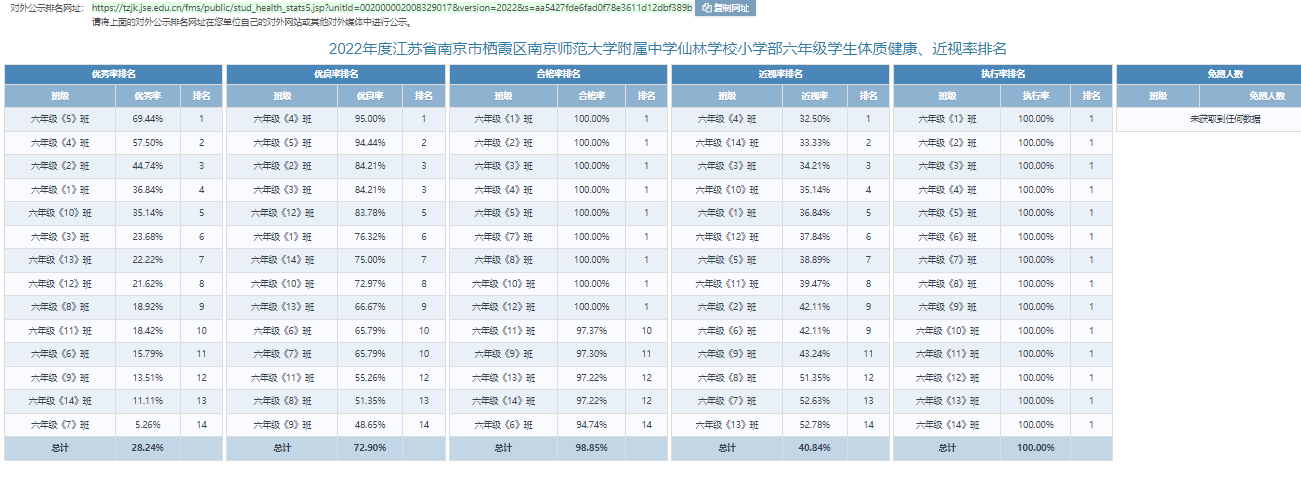Click 六年级《4》班 in the 近视率排名 table

726,119
